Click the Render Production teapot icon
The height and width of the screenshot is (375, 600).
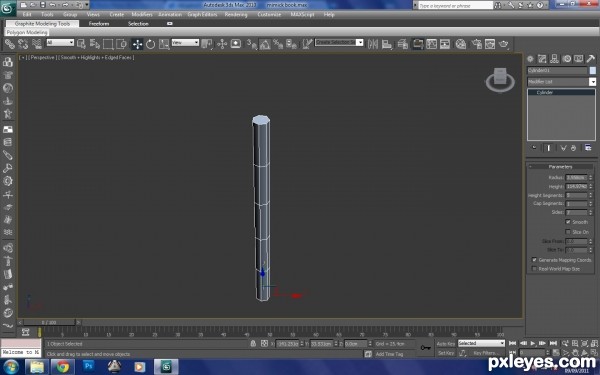tap(504, 44)
